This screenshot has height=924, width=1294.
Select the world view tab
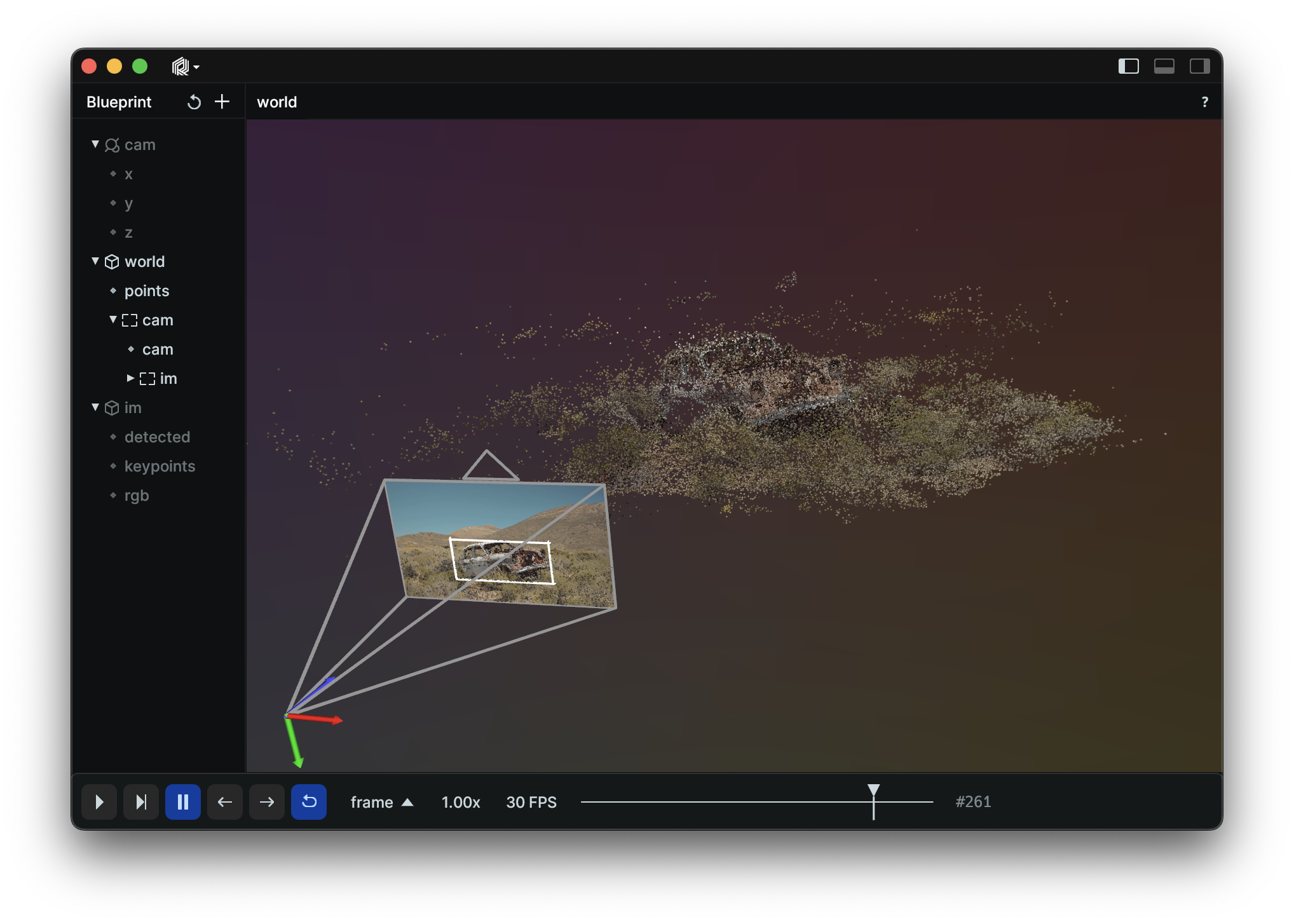[x=276, y=102]
